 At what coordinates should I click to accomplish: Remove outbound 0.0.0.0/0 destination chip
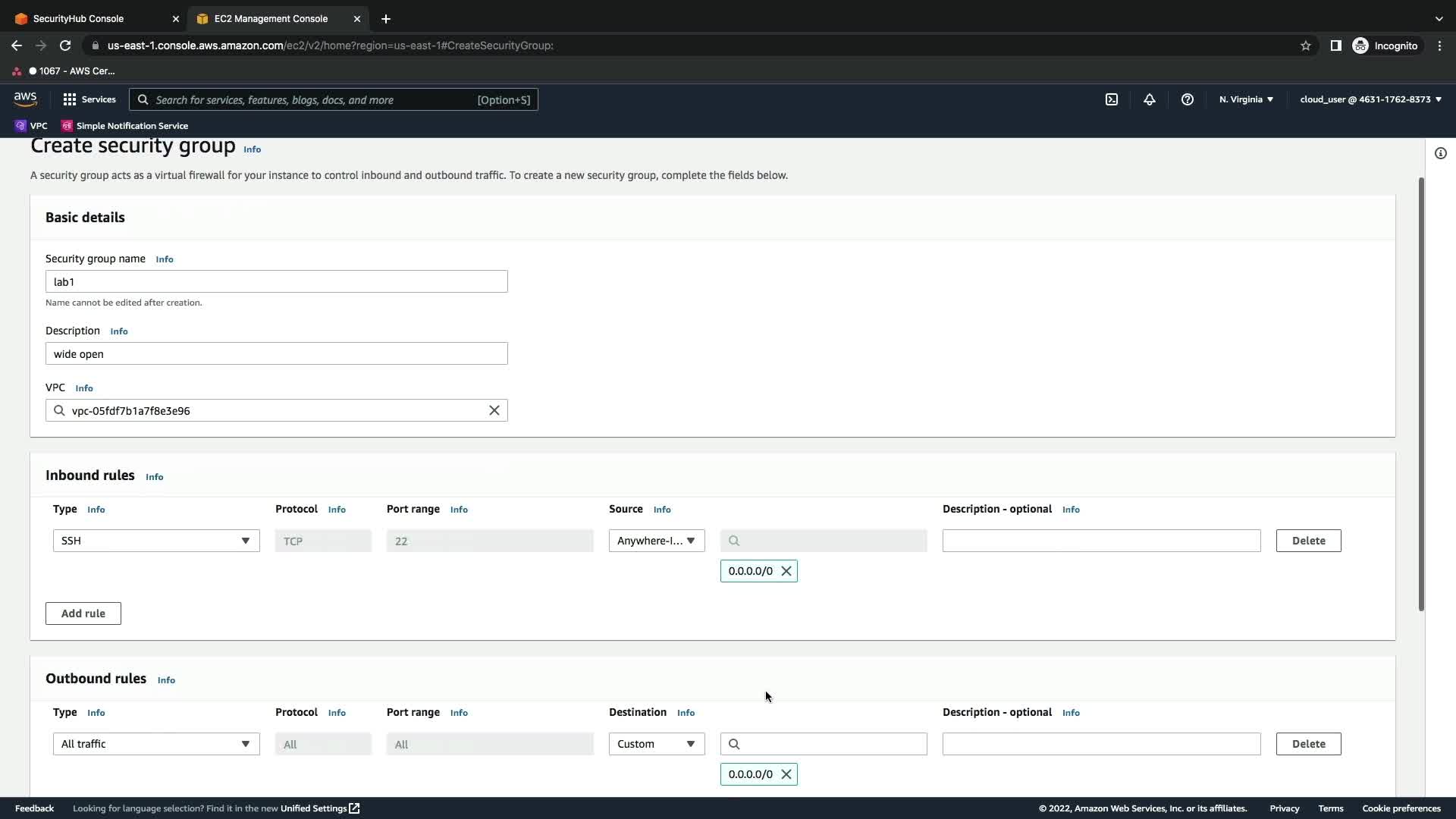point(786,774)
